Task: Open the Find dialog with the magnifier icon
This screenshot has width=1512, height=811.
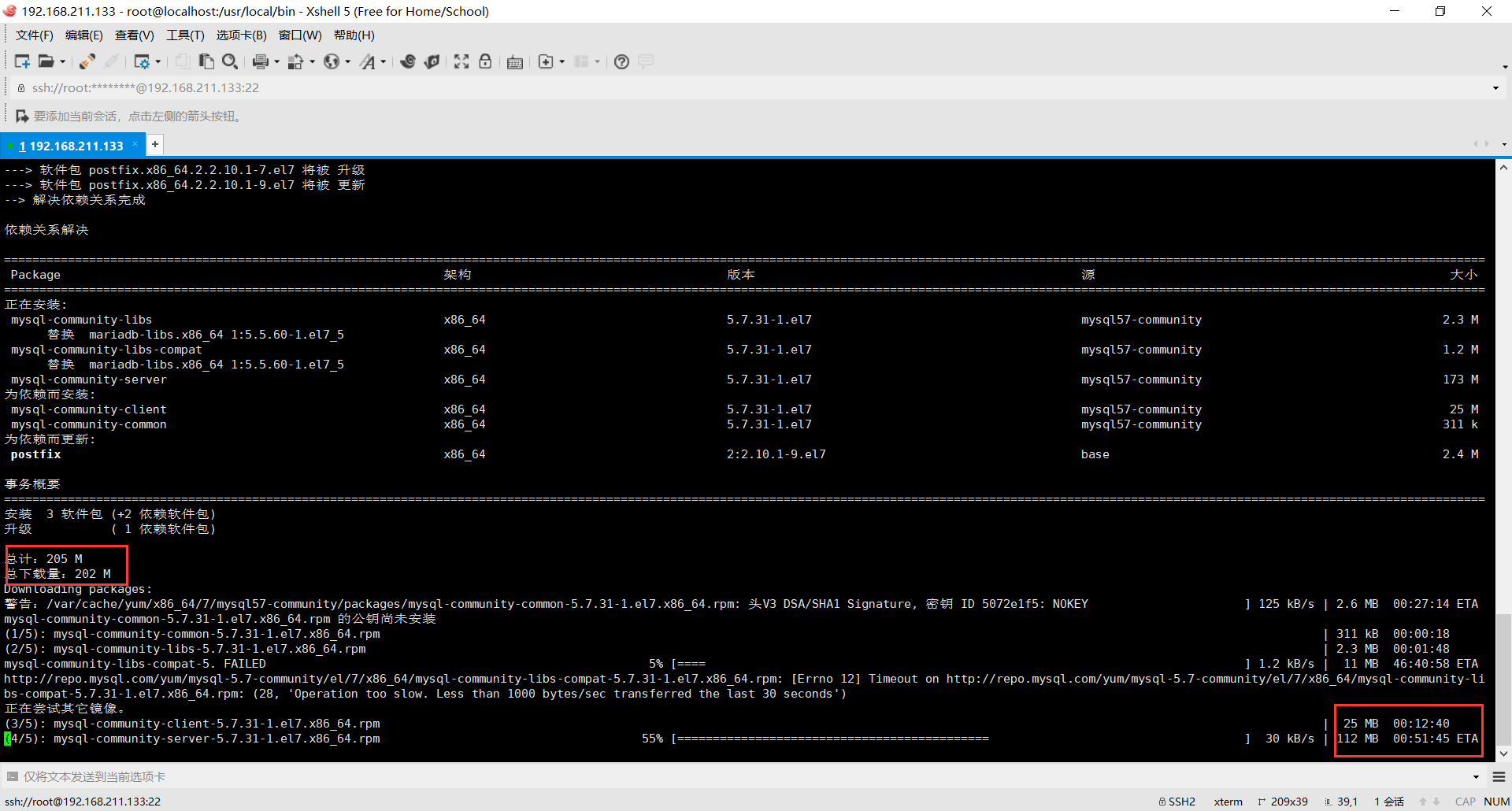Action: 230,61
